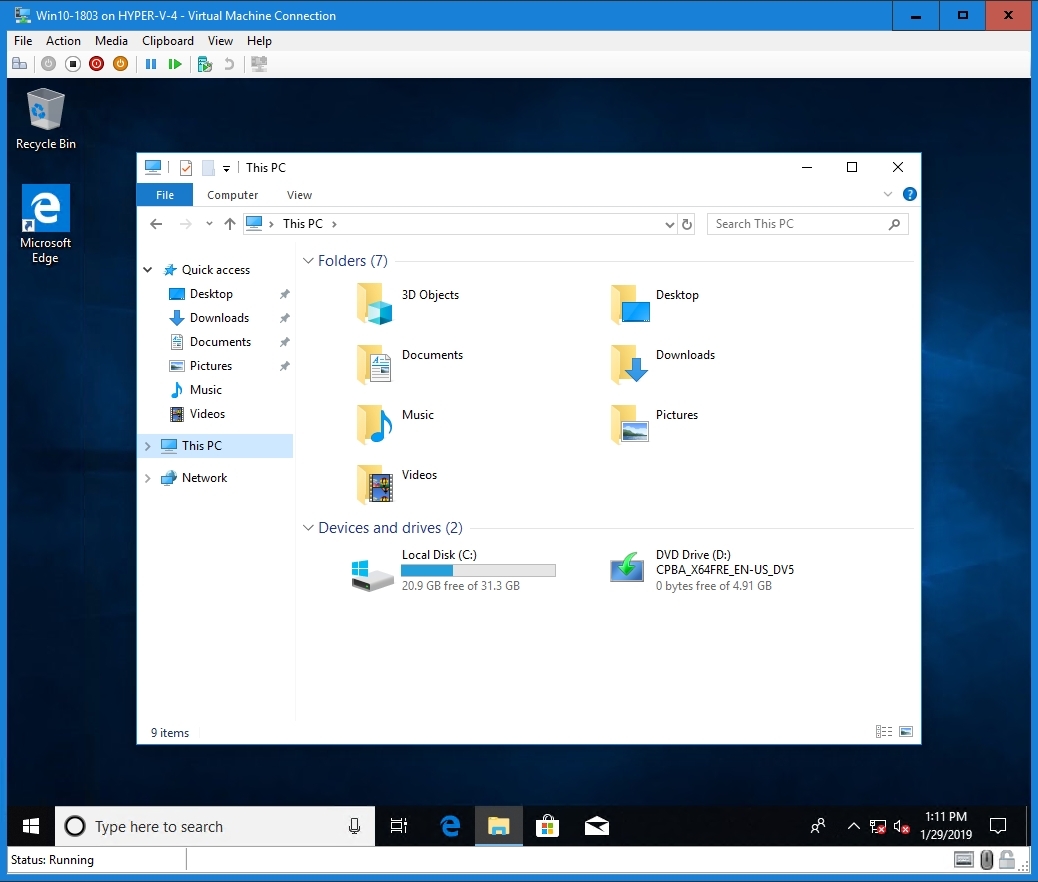Click the Stop VM icon
This screenshot has height=882, width=1038.
click(x=72, y=63)
